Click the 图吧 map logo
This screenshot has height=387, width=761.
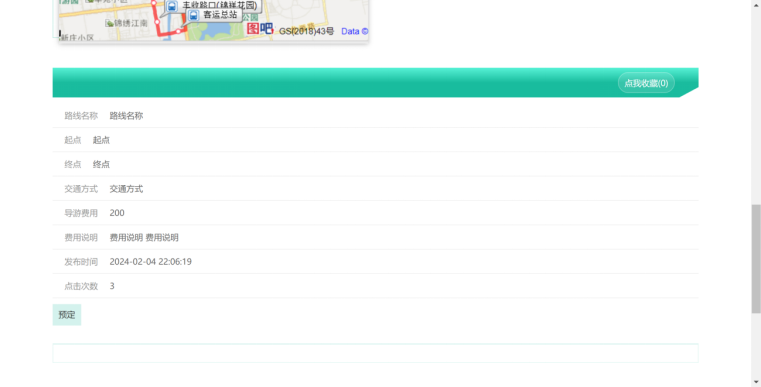point(260,29)
